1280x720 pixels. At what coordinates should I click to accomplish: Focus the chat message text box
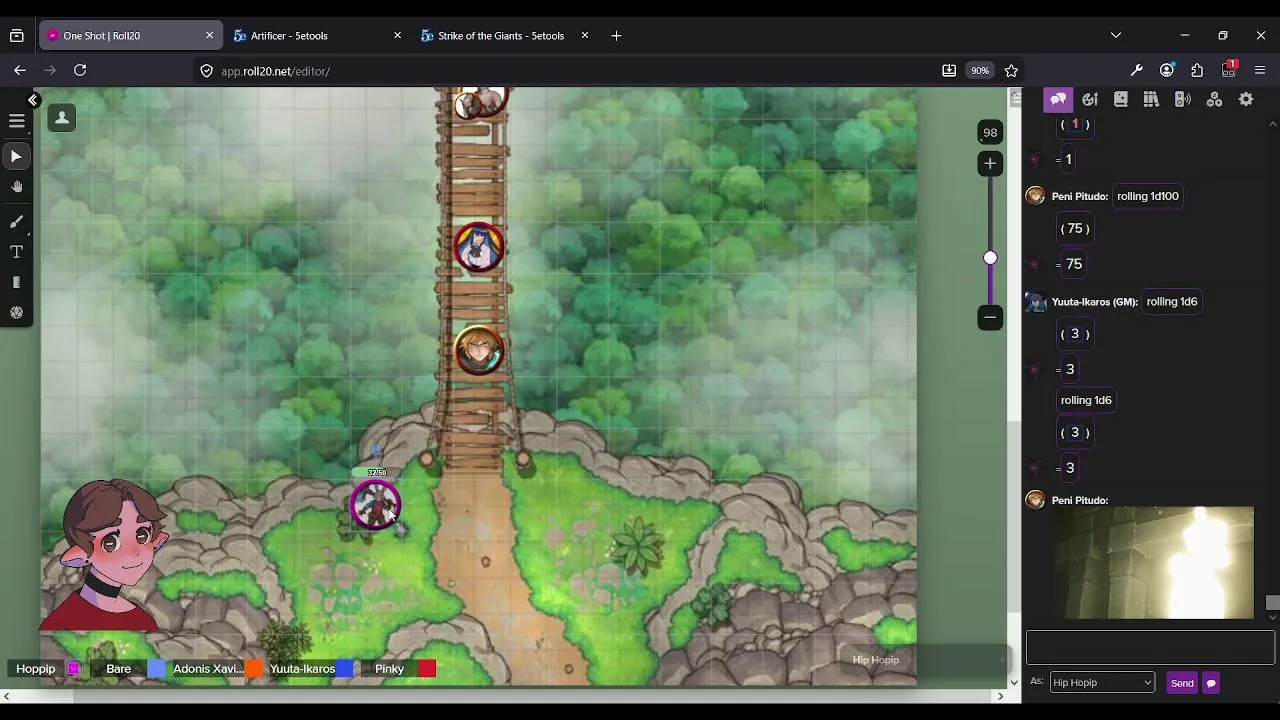click(x=1150, y=647)
